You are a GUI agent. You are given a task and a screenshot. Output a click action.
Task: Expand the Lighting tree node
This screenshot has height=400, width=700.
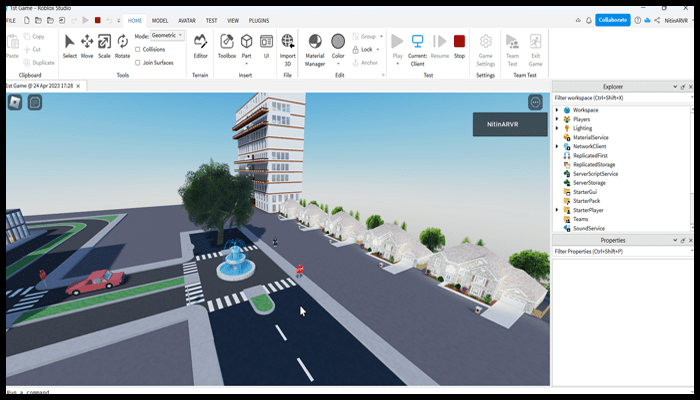(x=557, y=128)
